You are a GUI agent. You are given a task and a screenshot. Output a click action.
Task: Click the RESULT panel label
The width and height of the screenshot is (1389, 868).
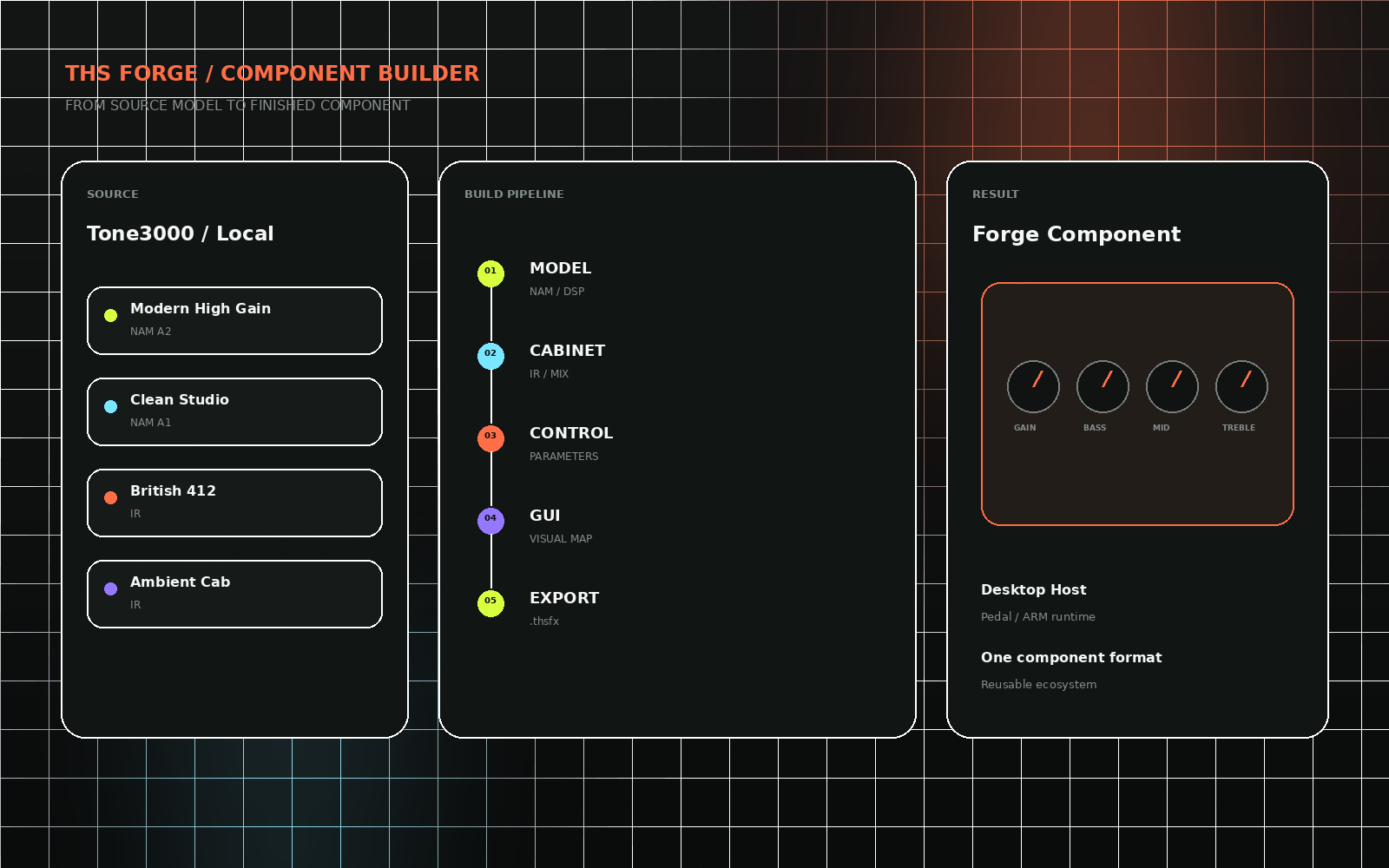(x=996, y=194)
